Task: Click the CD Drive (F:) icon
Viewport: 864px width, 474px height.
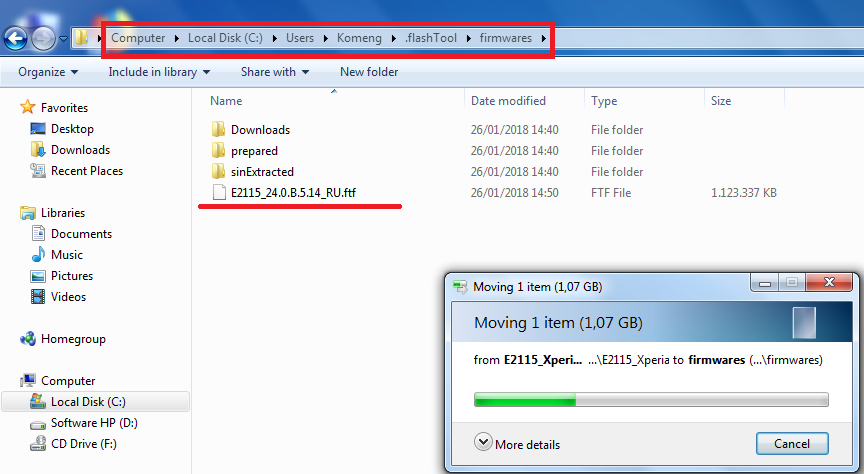Action: (38, 443)
